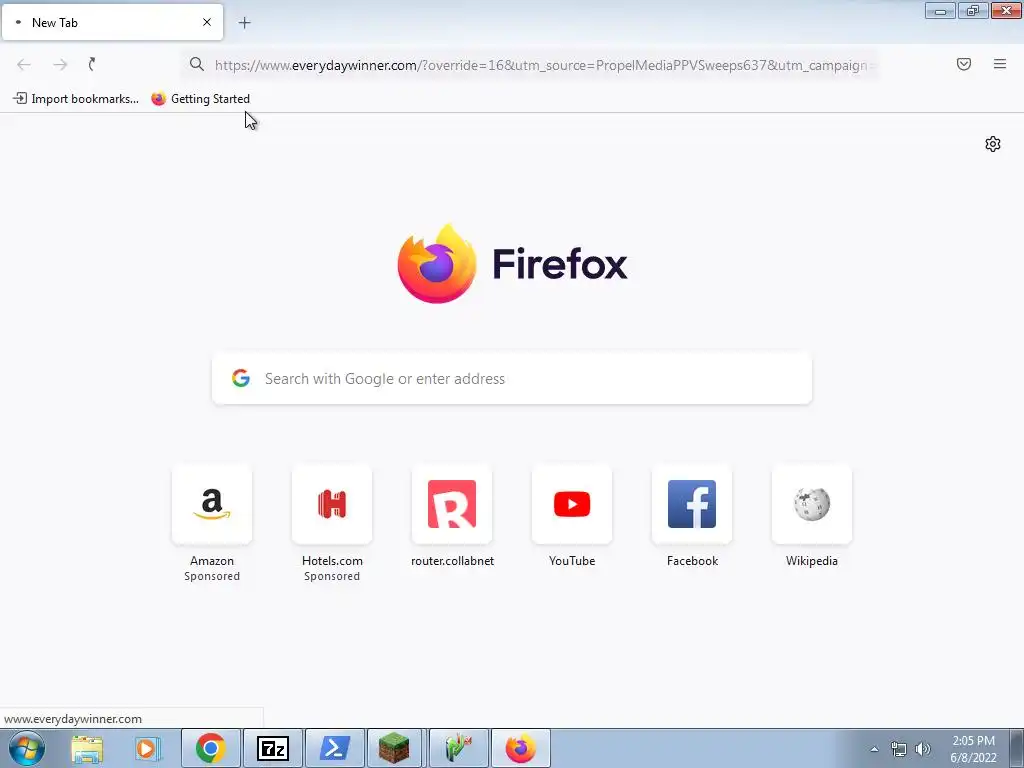The width and height of the screenshot is (1024, 768).
Task: Select the New Tab tab
Action: pos(112,22)
